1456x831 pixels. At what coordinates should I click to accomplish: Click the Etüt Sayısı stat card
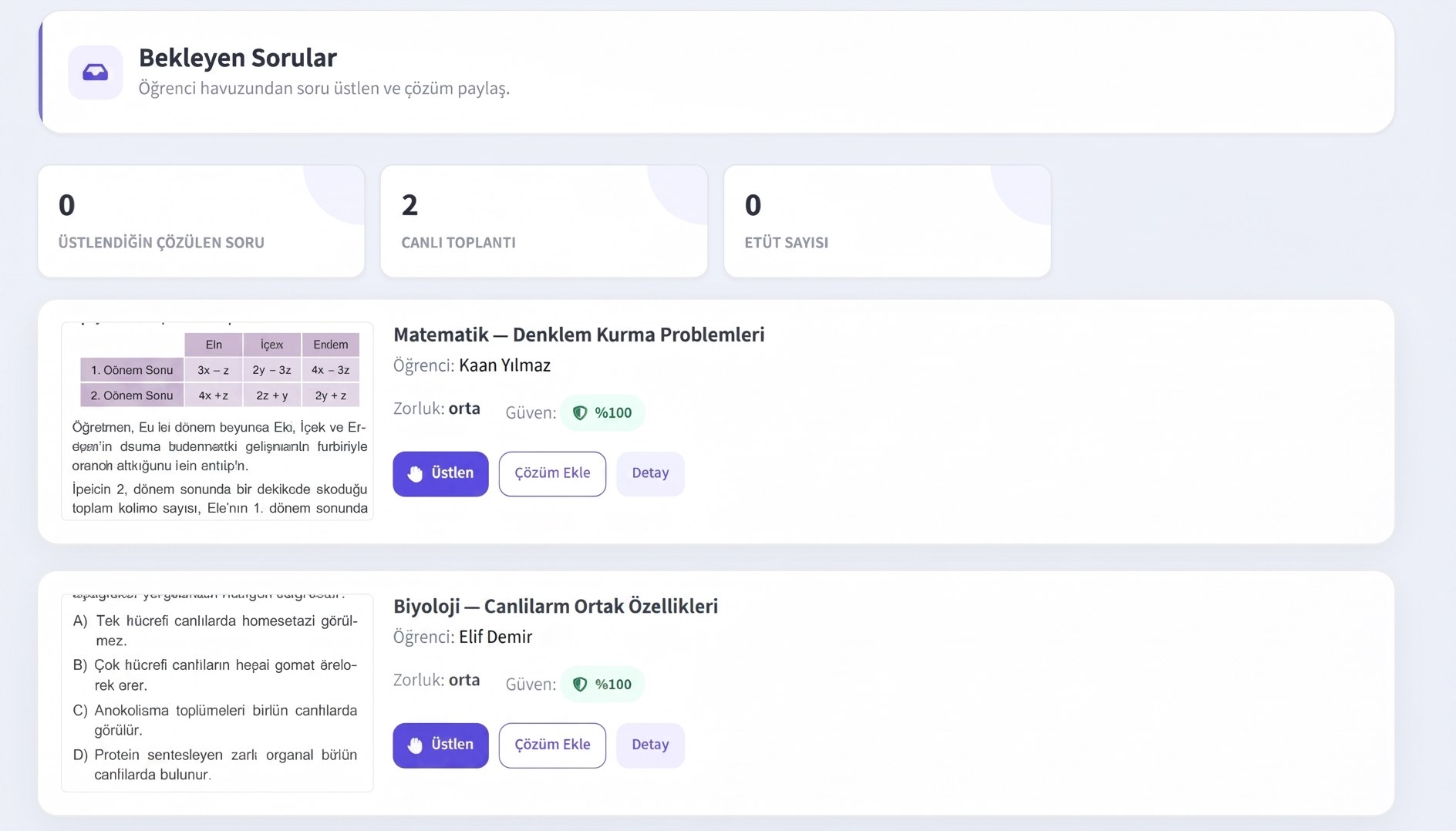[x=887, y=221]
